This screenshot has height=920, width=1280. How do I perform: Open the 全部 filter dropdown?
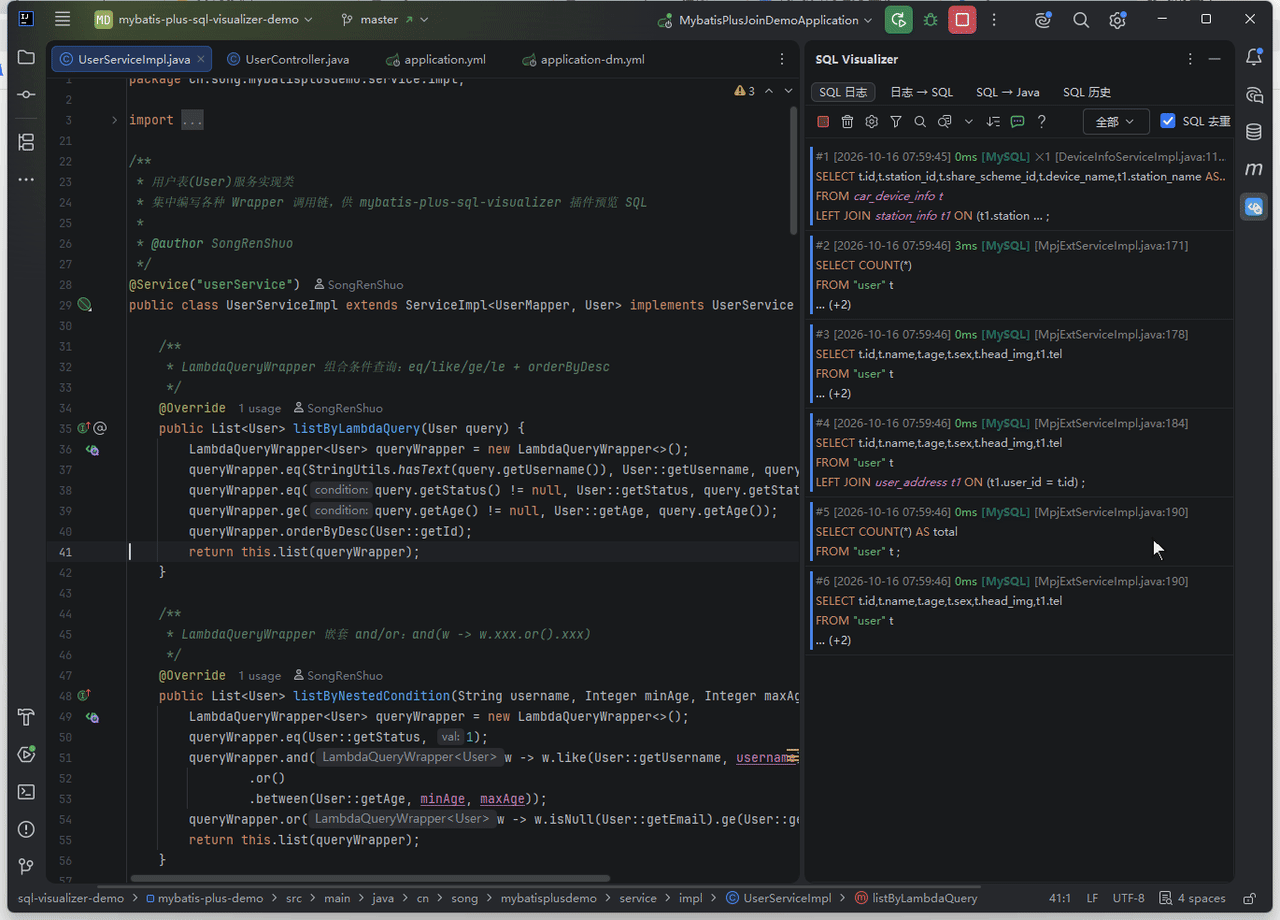pos(1115,122)
